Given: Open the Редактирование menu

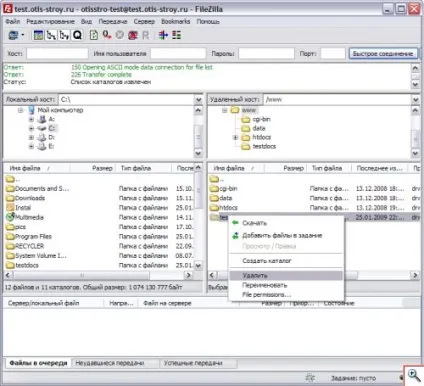Looking at the screenshot, I should [x=50, y=21].
